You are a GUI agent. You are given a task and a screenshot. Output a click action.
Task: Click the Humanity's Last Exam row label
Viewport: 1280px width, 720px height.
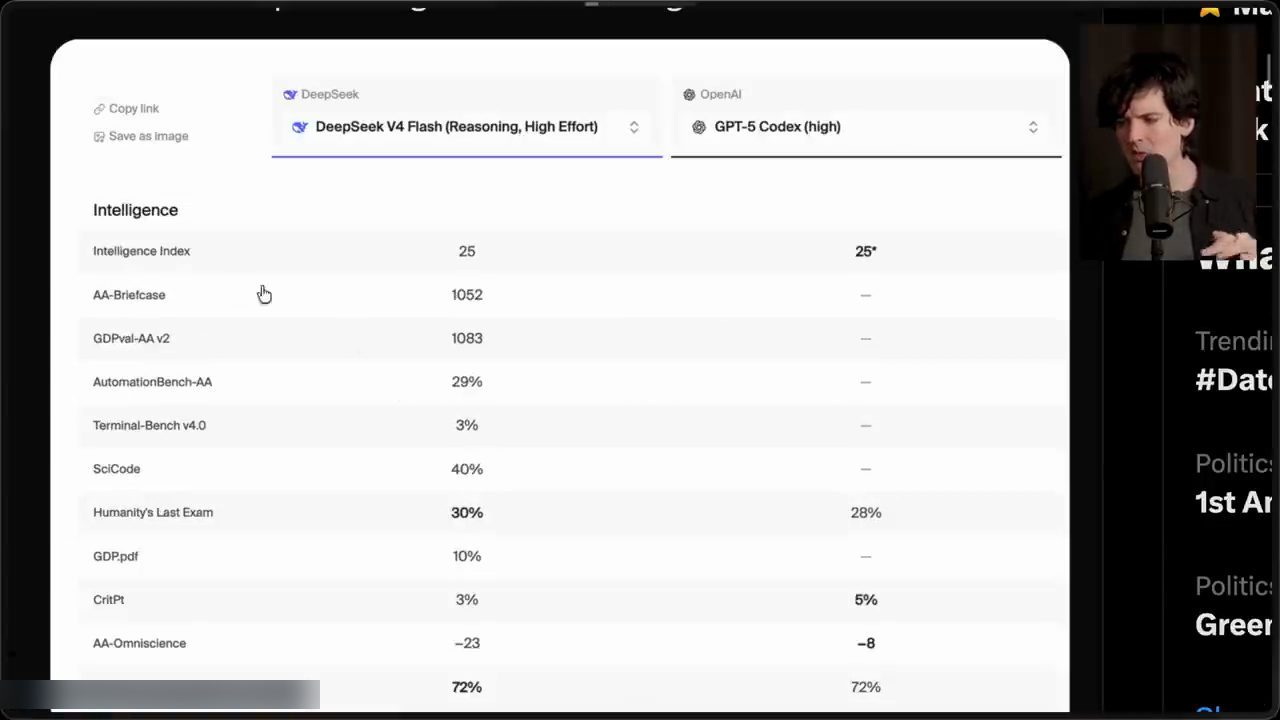153,512
